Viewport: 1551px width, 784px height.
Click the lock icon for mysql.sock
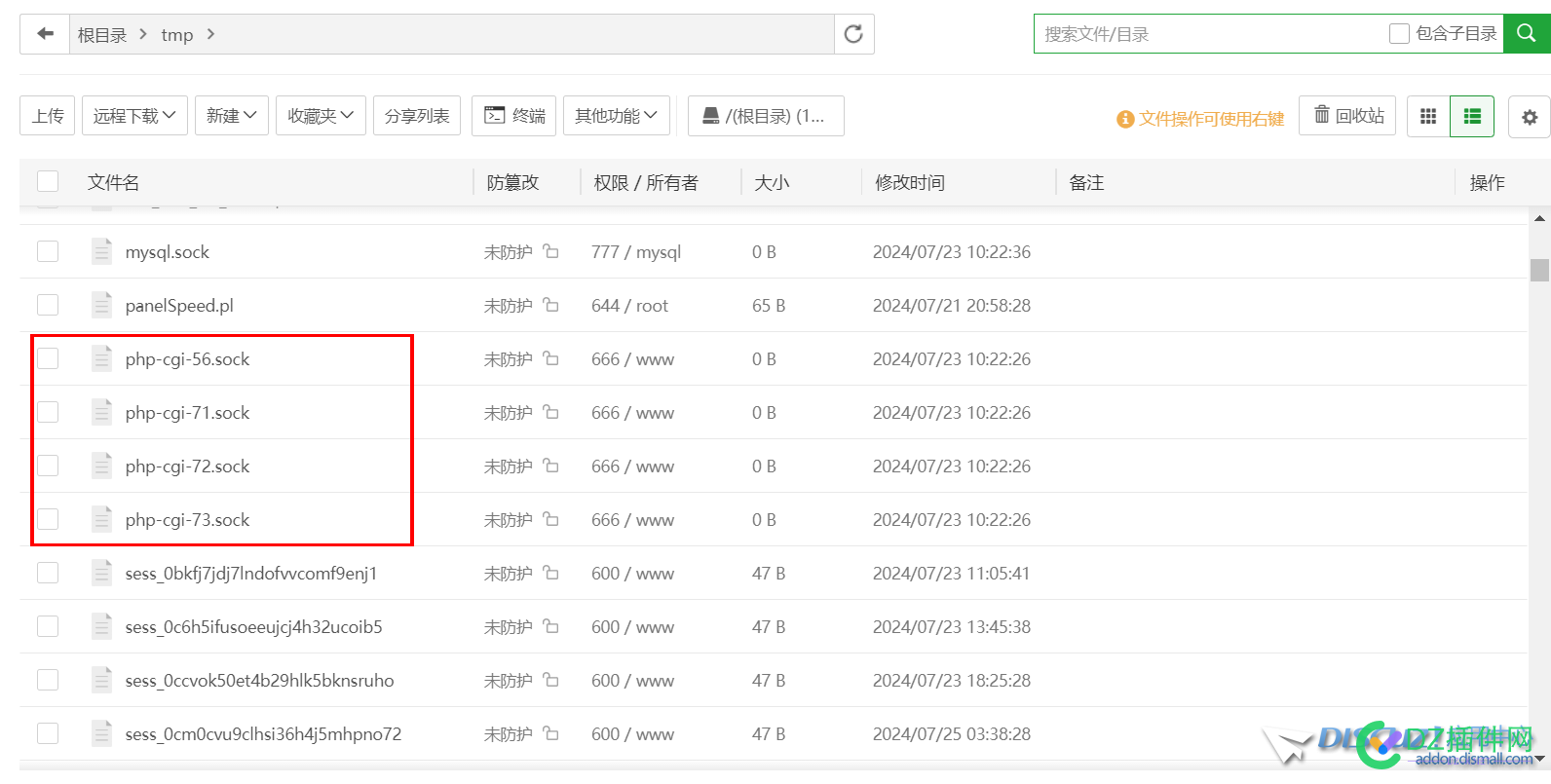[x=550, y=251]
